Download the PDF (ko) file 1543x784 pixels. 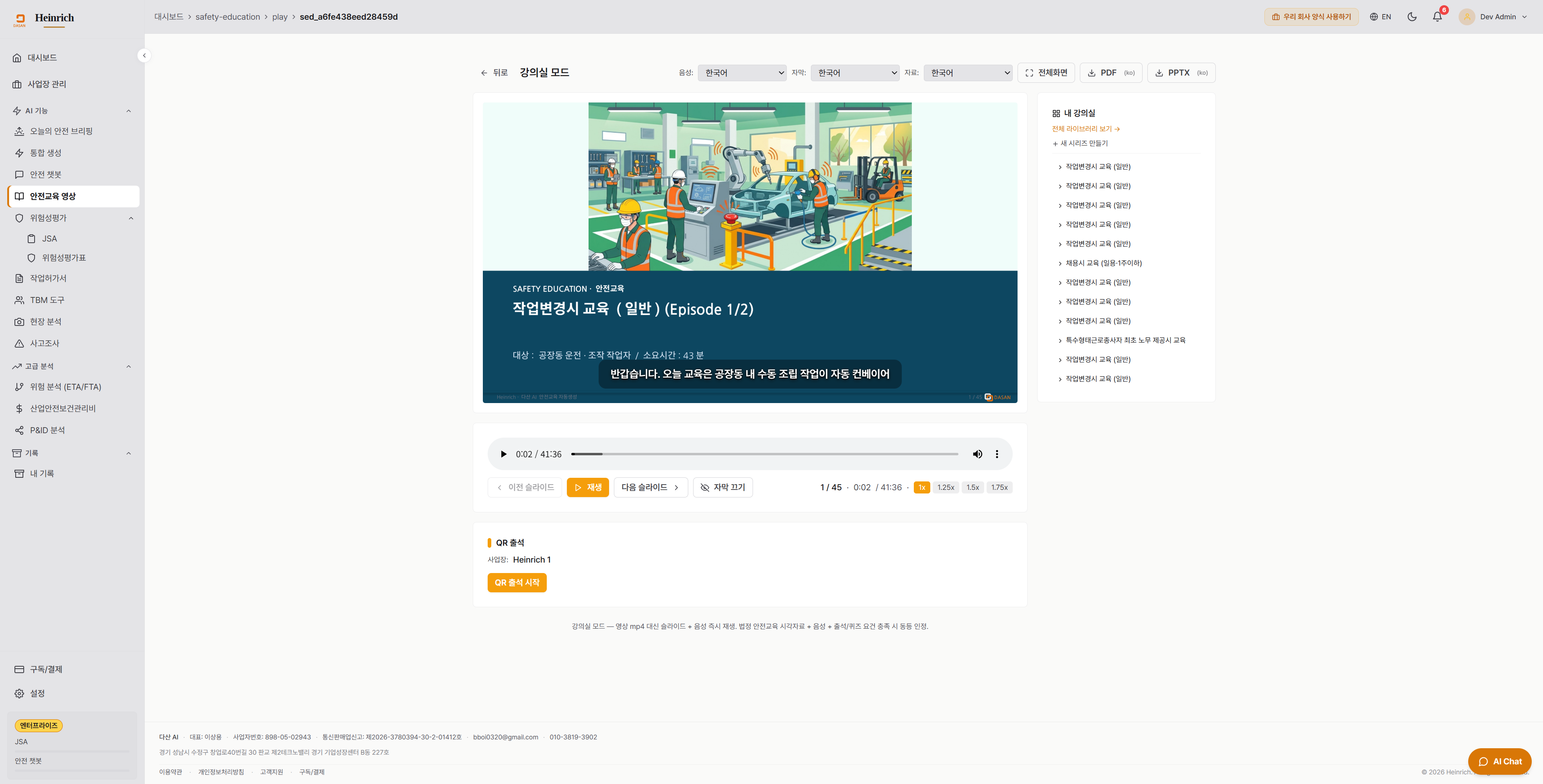click(1110, 72)
